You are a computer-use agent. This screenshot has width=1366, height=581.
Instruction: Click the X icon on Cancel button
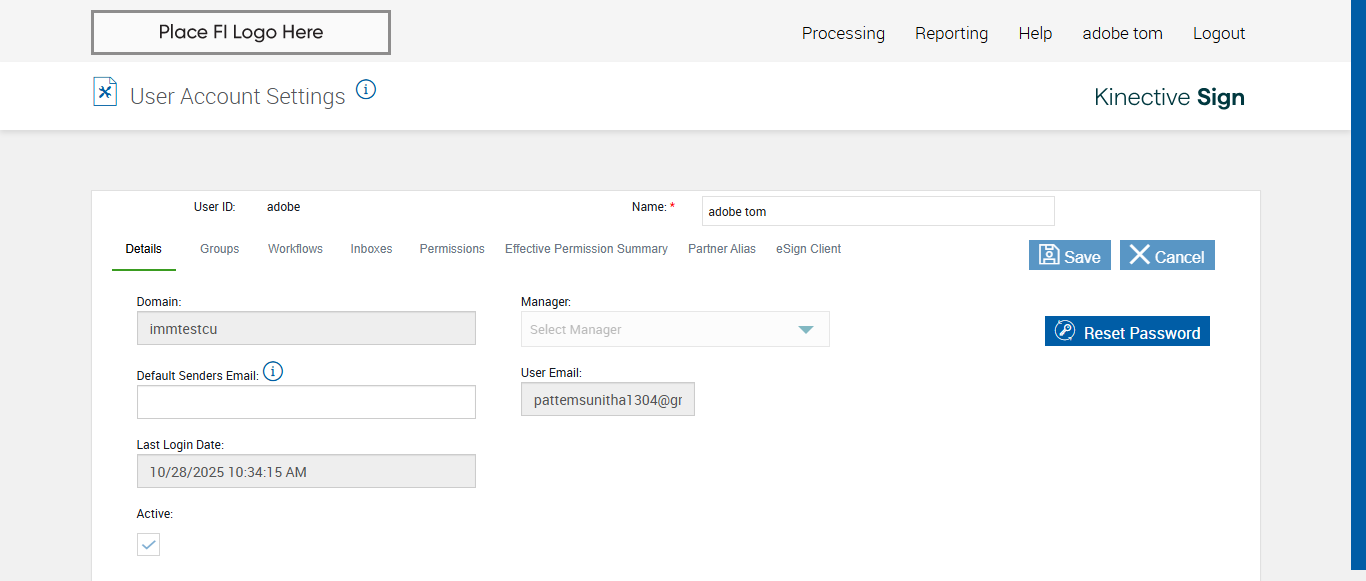1140,255
